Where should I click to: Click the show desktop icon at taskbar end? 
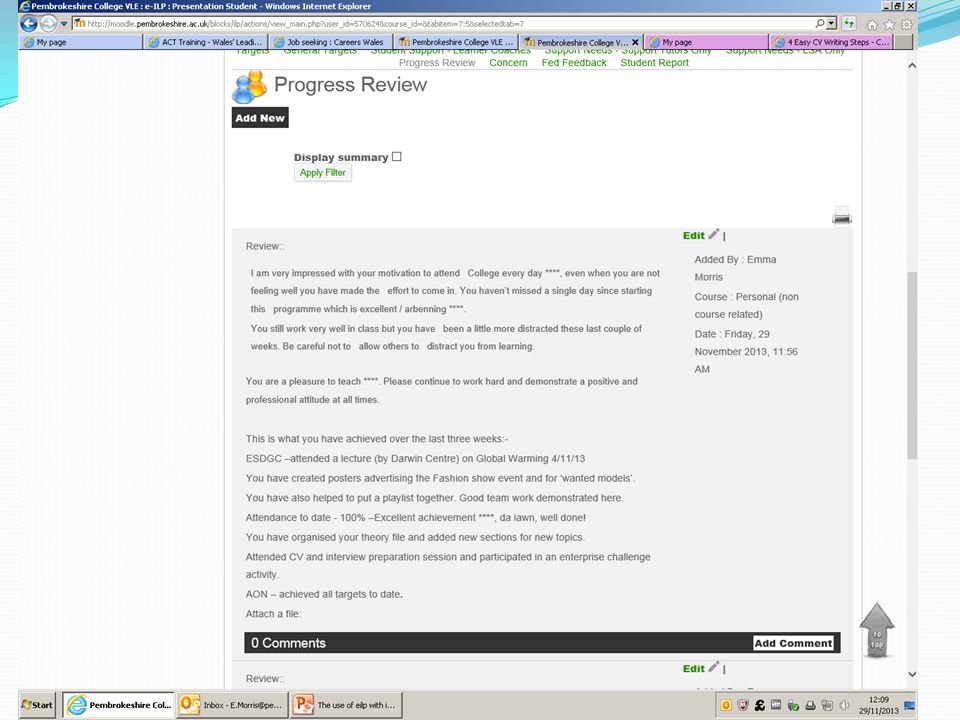click(909, 705)
